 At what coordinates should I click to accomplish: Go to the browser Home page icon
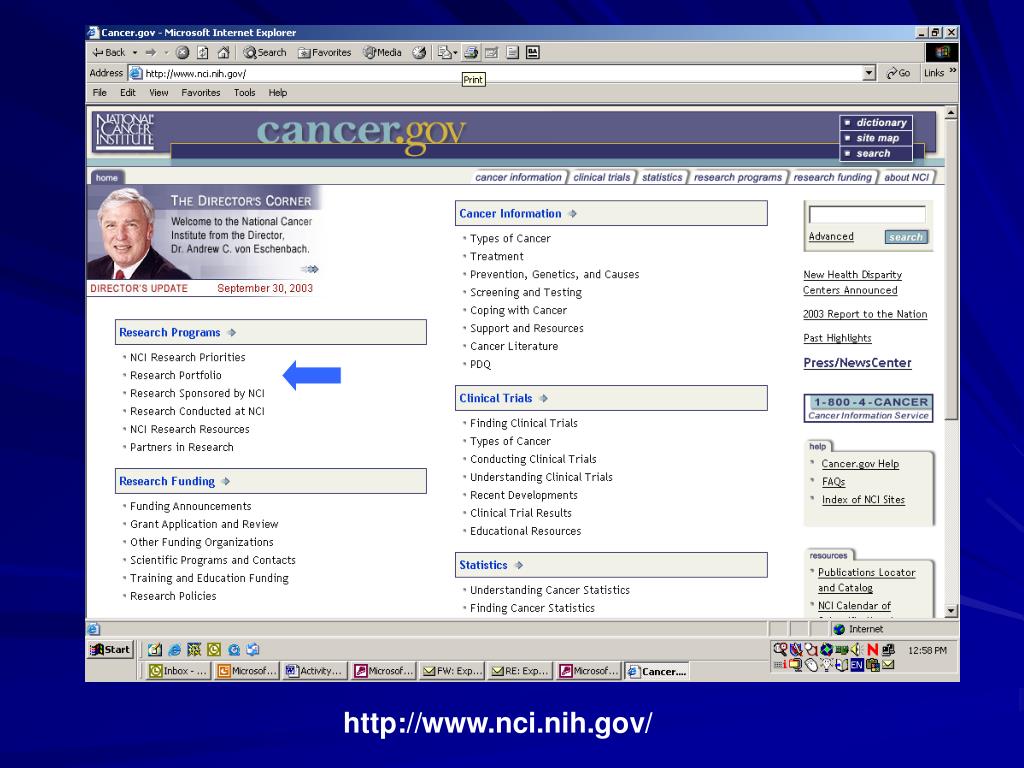coord(223,52)
